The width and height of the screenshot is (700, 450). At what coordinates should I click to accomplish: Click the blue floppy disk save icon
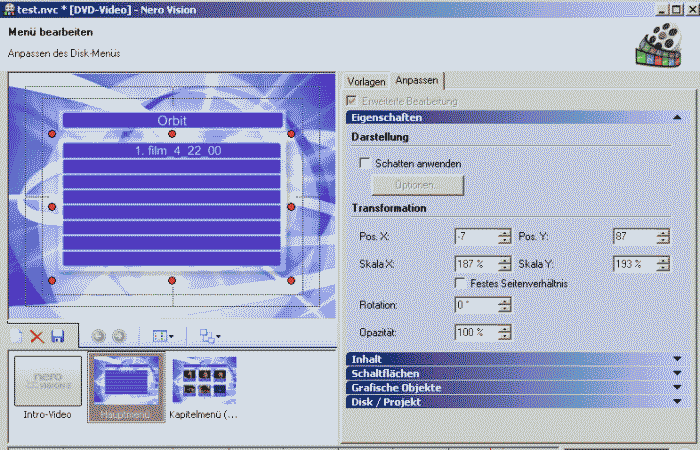click(x=57, y=337)
